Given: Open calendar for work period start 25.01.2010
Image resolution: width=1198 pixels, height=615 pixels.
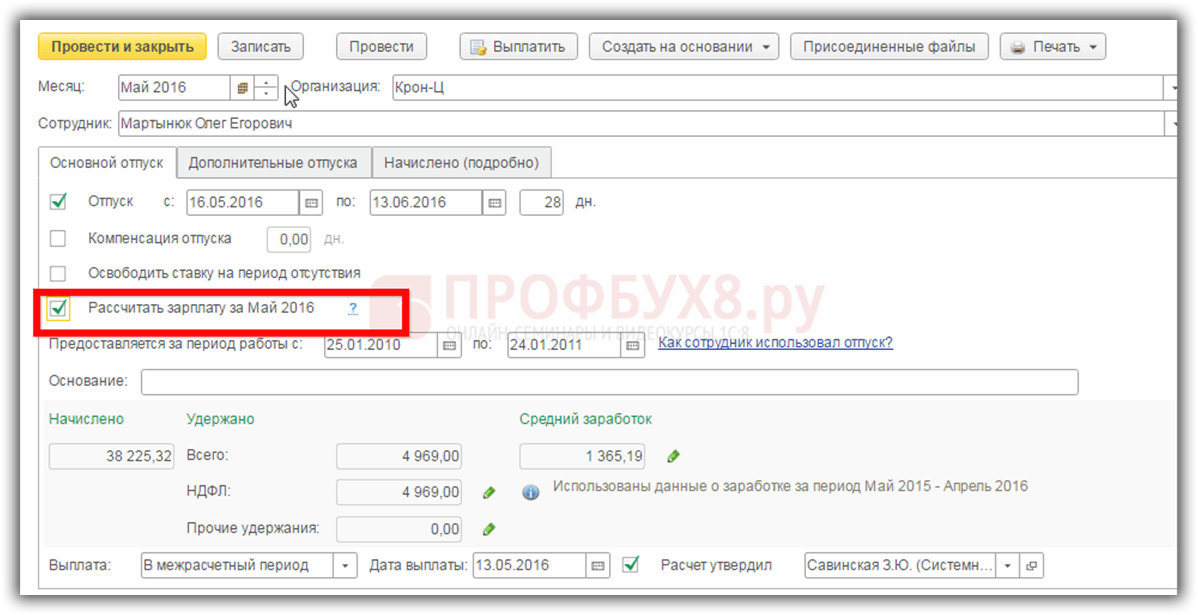Looking at the screenshot, I should pyautogui.click(x=450, y=345).
